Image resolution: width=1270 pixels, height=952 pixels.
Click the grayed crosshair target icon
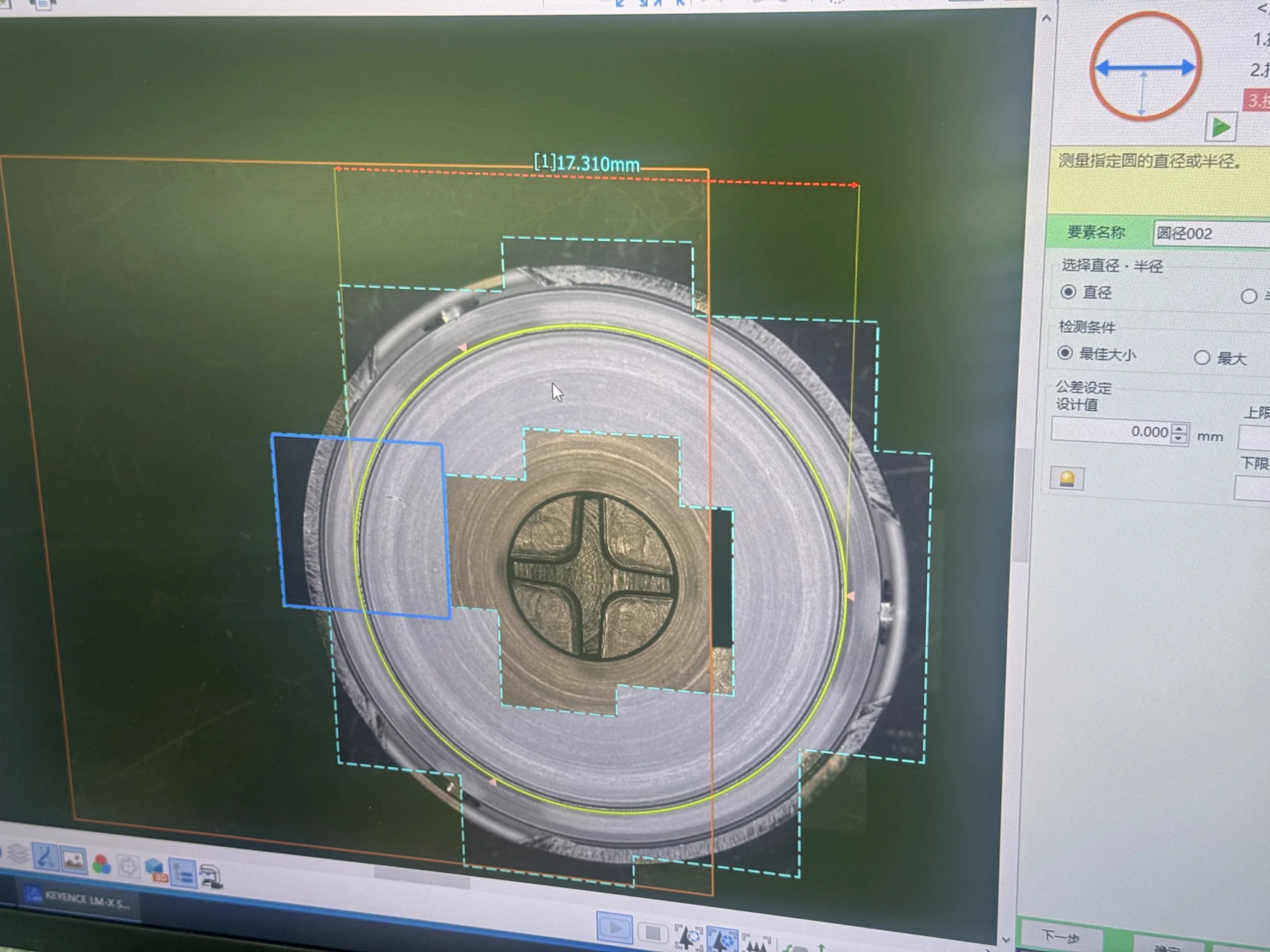(128, 866)
